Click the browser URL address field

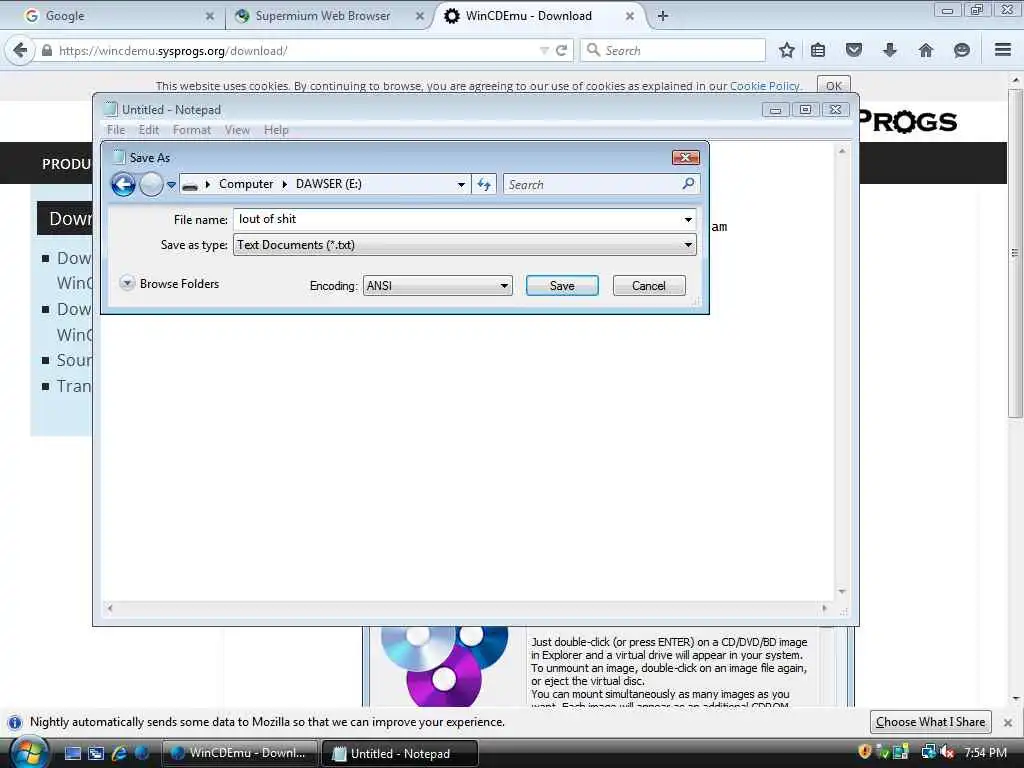(x=294, y=51)
